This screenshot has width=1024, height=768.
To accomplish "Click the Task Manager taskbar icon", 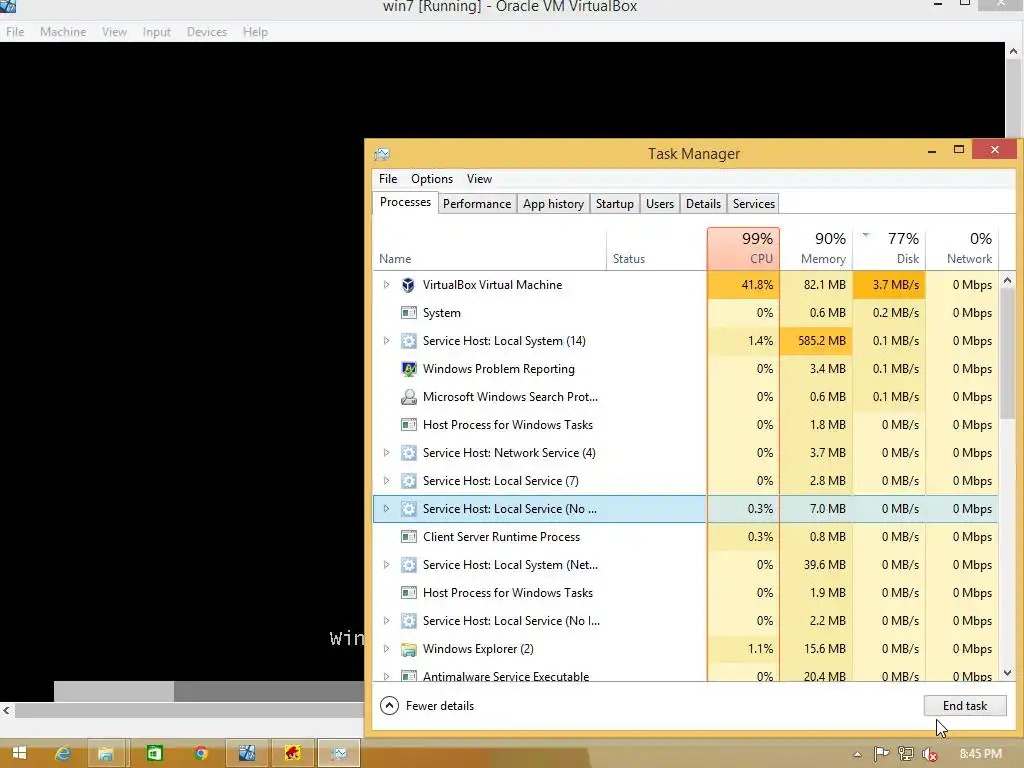I will 338,753.
